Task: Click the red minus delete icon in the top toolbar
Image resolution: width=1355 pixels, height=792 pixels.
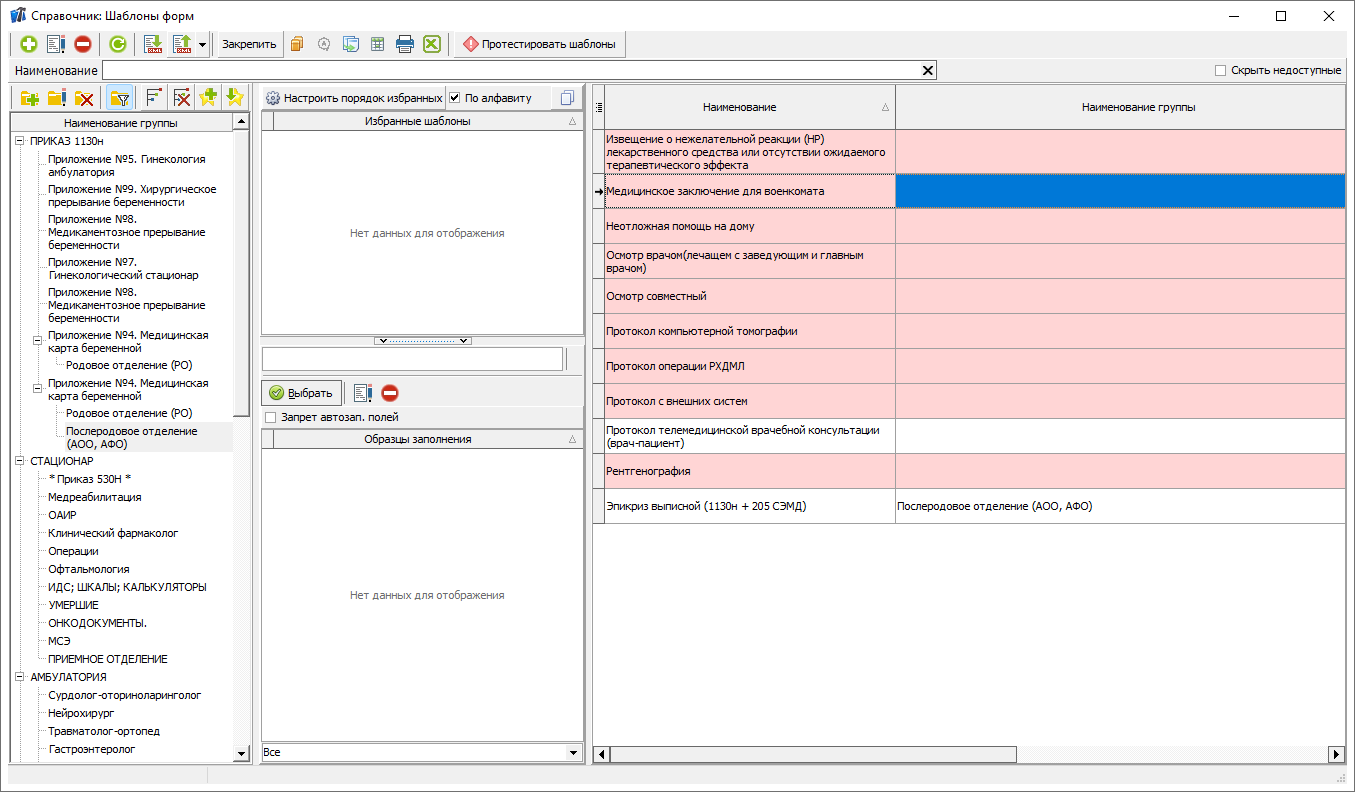Action: point(83,44)
